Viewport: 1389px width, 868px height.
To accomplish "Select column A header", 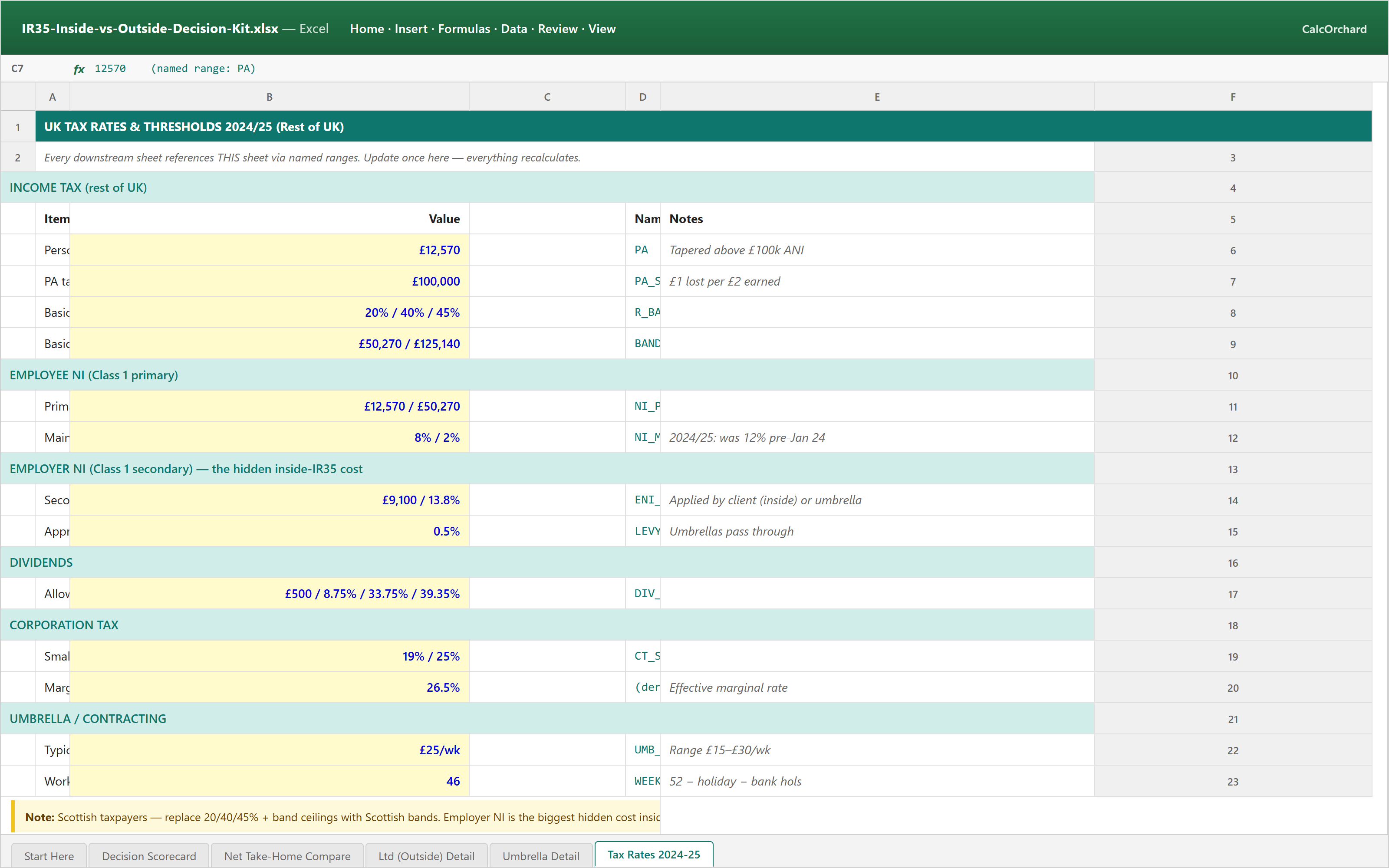I will click(x=52, y=96).
